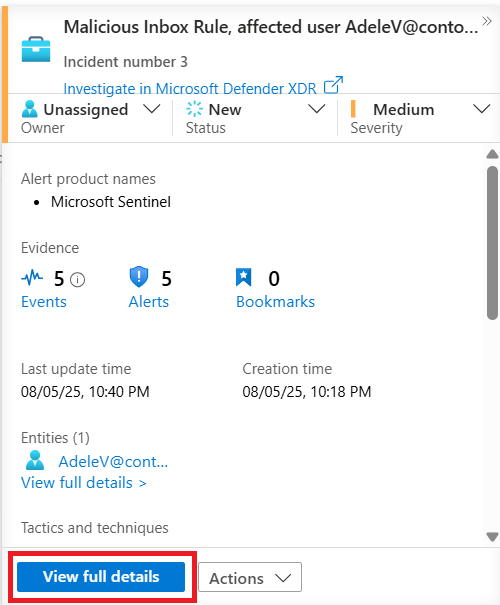The height and width of the screenshot is (605, 500).
Task: Expand the Status New dropdown
Action: click(317, 109)
